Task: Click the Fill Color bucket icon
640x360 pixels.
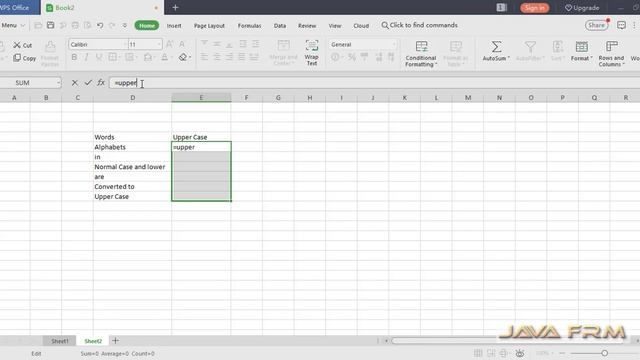Action: 148,57
